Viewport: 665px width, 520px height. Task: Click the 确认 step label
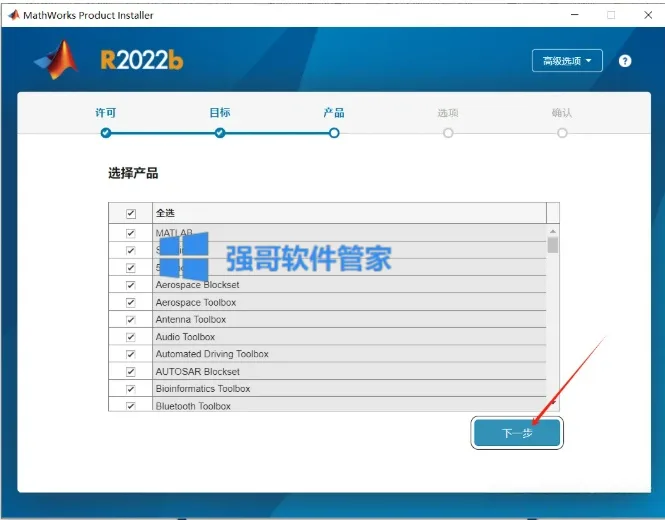pyautogui.click(x=562, y=113)
